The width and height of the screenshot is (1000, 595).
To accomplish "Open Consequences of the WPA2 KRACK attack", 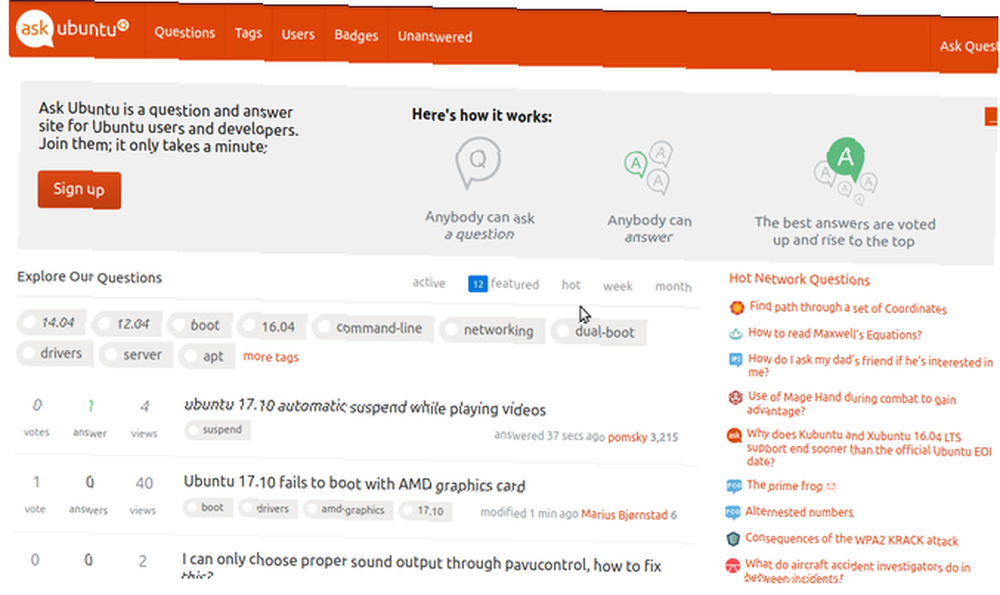I will (851, 539).
